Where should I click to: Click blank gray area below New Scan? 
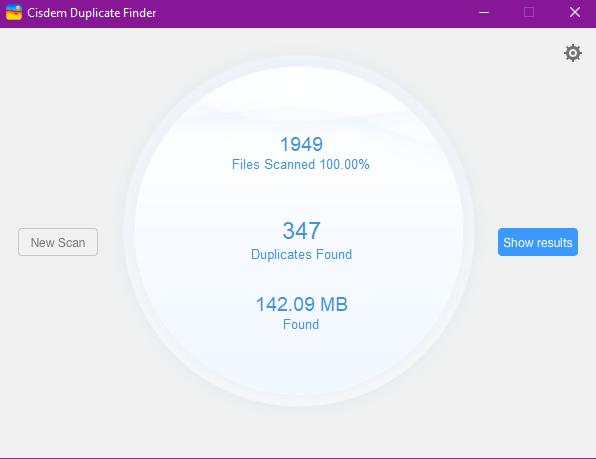click(x=58, y=342)
